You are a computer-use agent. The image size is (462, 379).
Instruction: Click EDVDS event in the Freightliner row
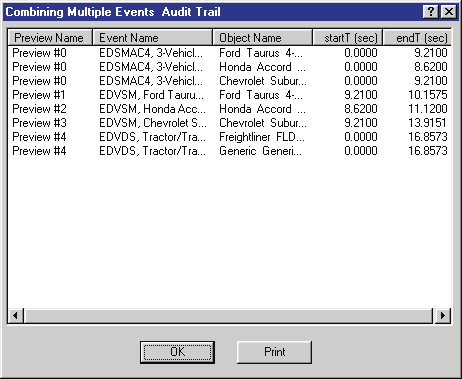(152, 137)
